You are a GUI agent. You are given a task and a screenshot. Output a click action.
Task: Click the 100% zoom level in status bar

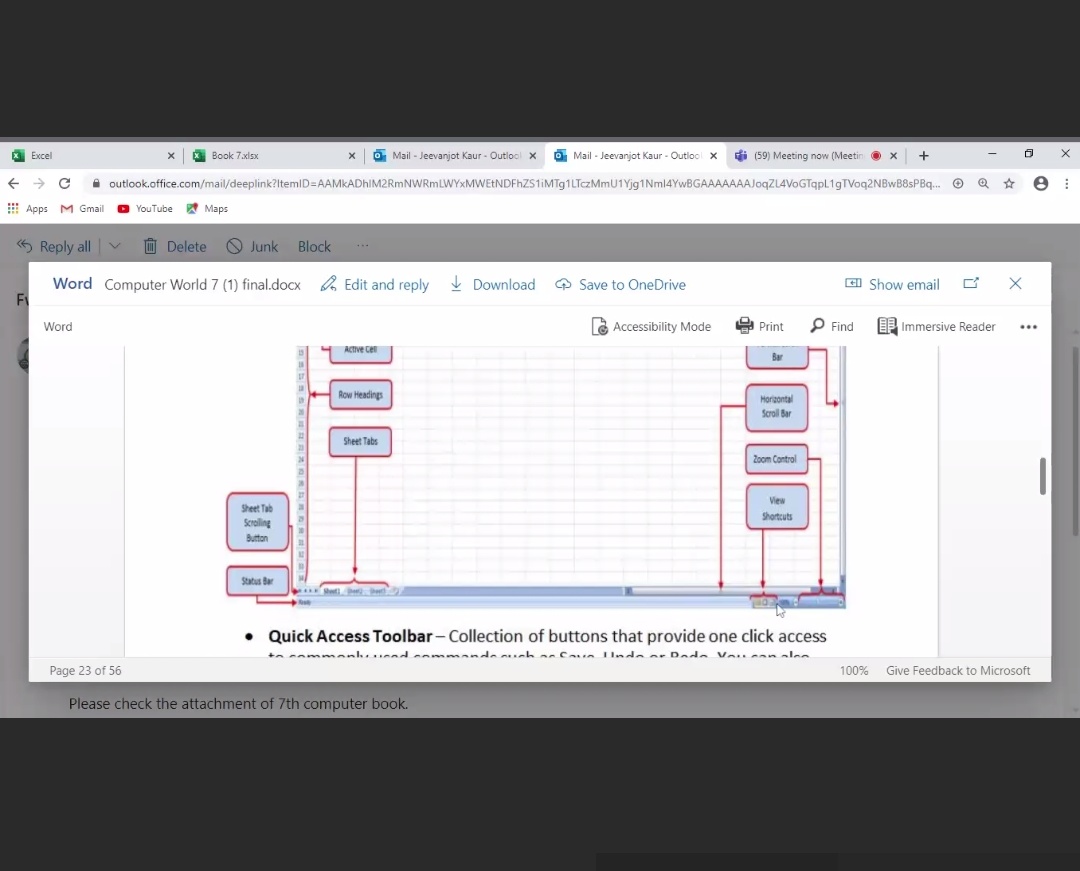(x=854, y=671)
